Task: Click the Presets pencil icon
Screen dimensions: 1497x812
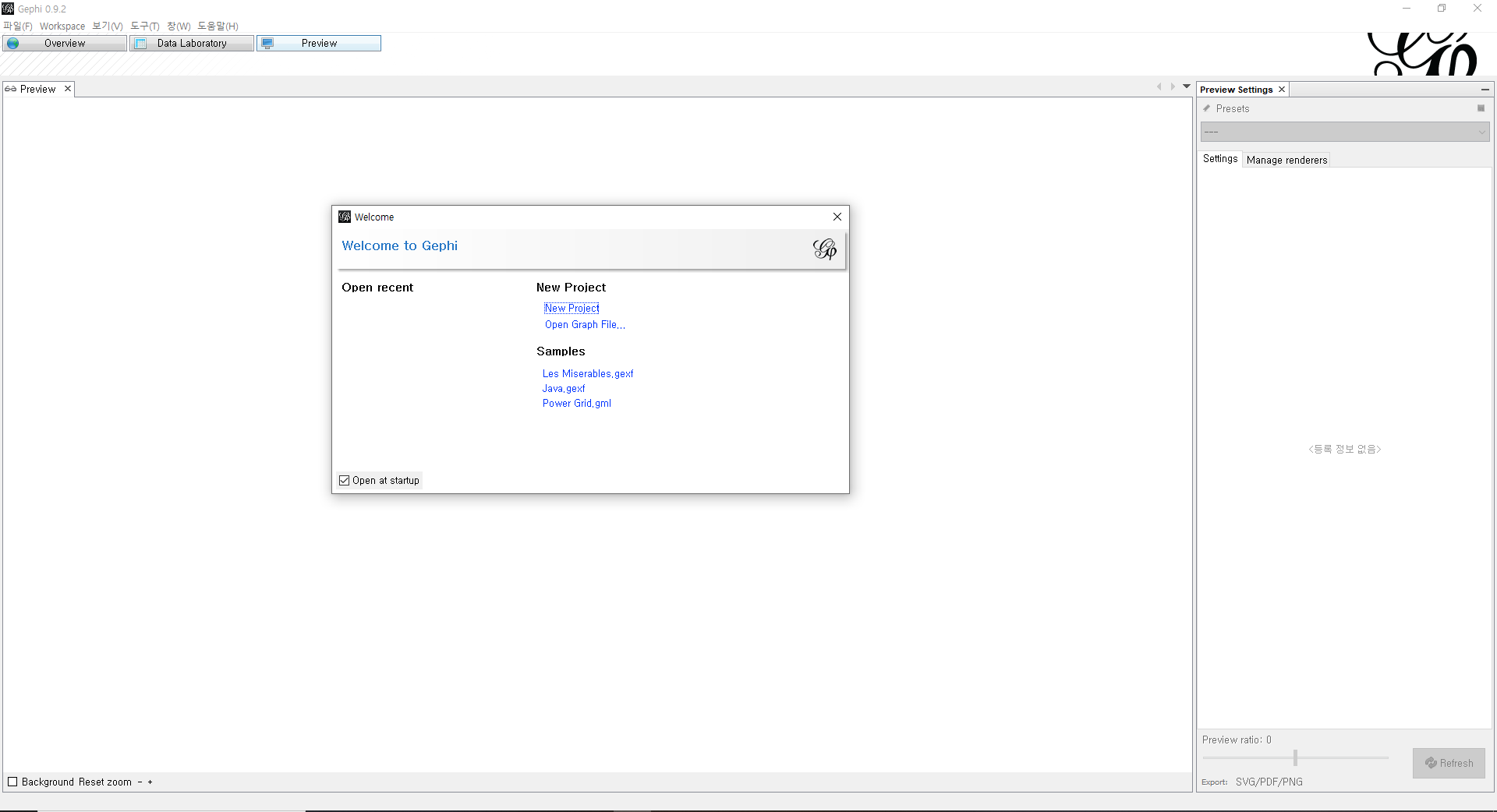Action: (1207, 108)
